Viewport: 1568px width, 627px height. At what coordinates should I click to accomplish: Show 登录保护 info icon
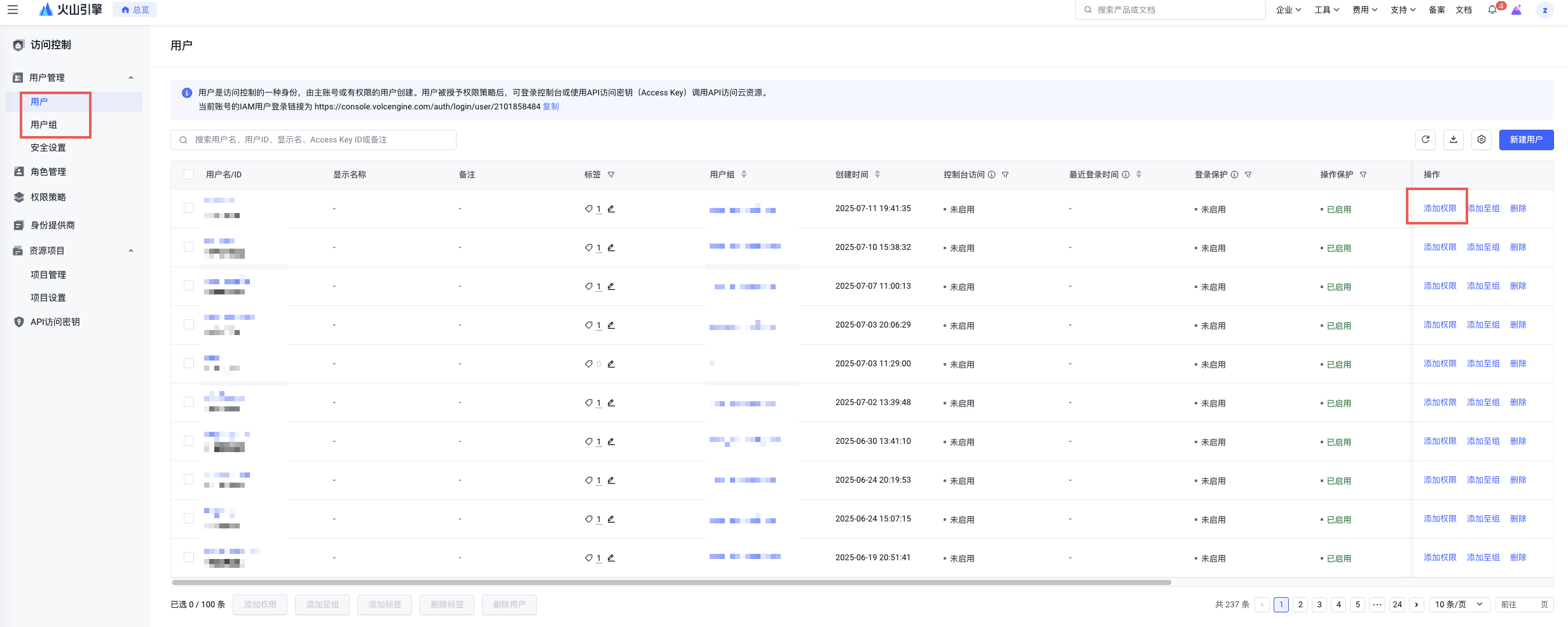[1234, 175]
